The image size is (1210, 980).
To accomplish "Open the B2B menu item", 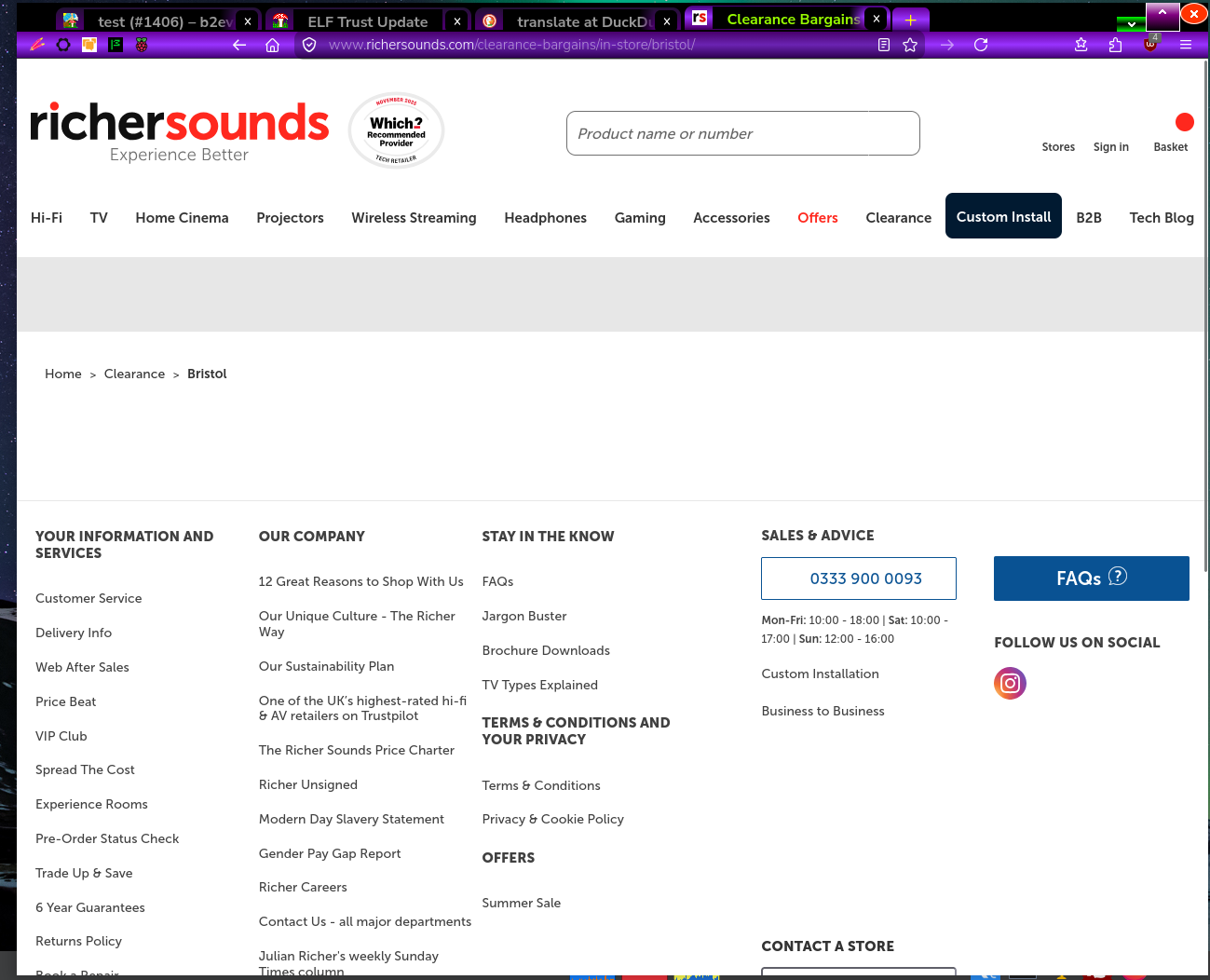I will click(x=1089, y=218).
